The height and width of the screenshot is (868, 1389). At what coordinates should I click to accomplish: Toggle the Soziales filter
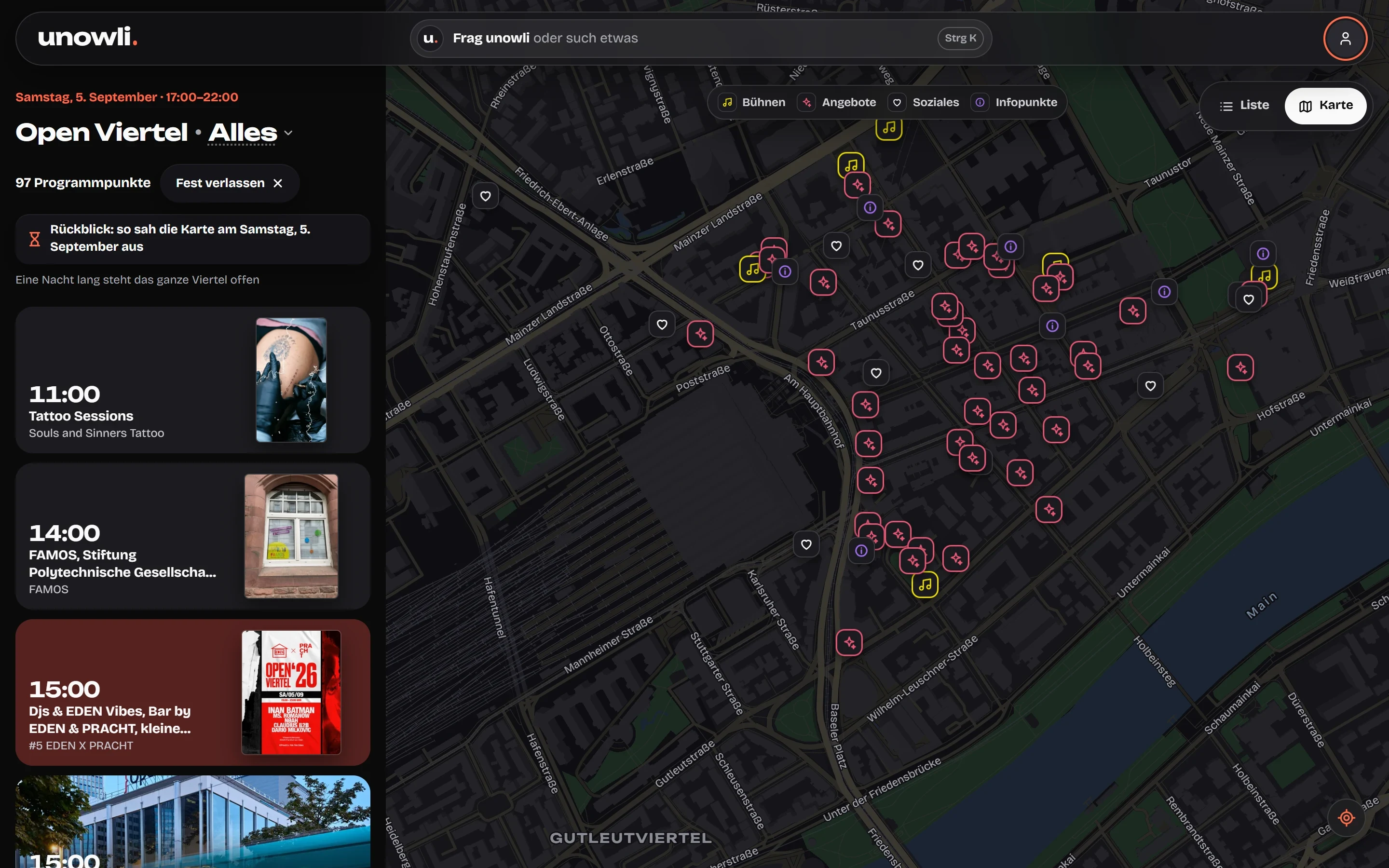point(924,102)
